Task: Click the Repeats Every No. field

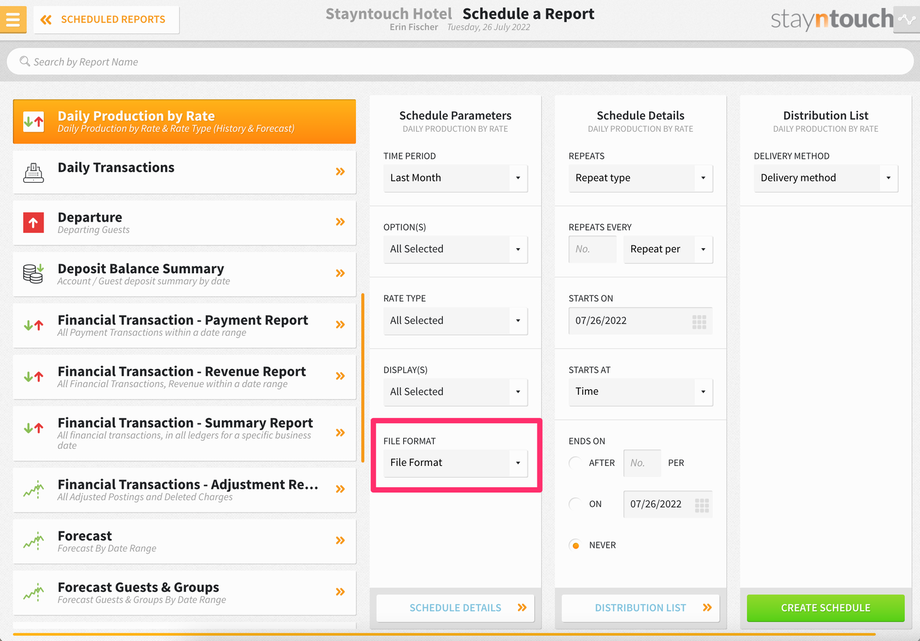Action: click(592, 249)
